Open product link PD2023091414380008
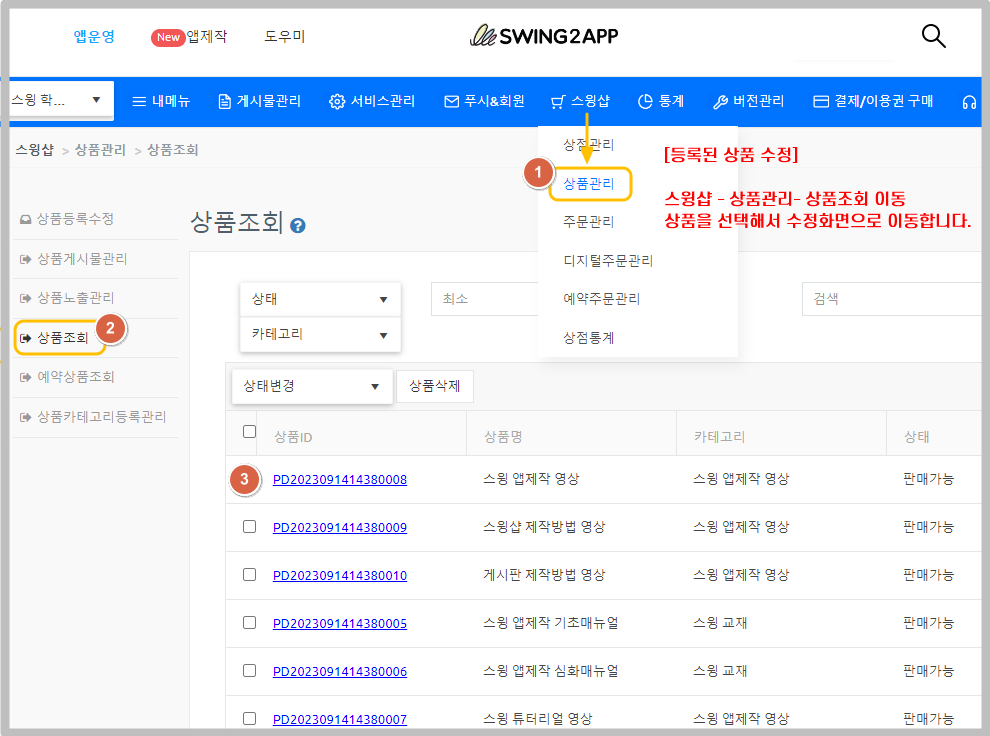Screen dimensions: 990x736 point(339,479)
